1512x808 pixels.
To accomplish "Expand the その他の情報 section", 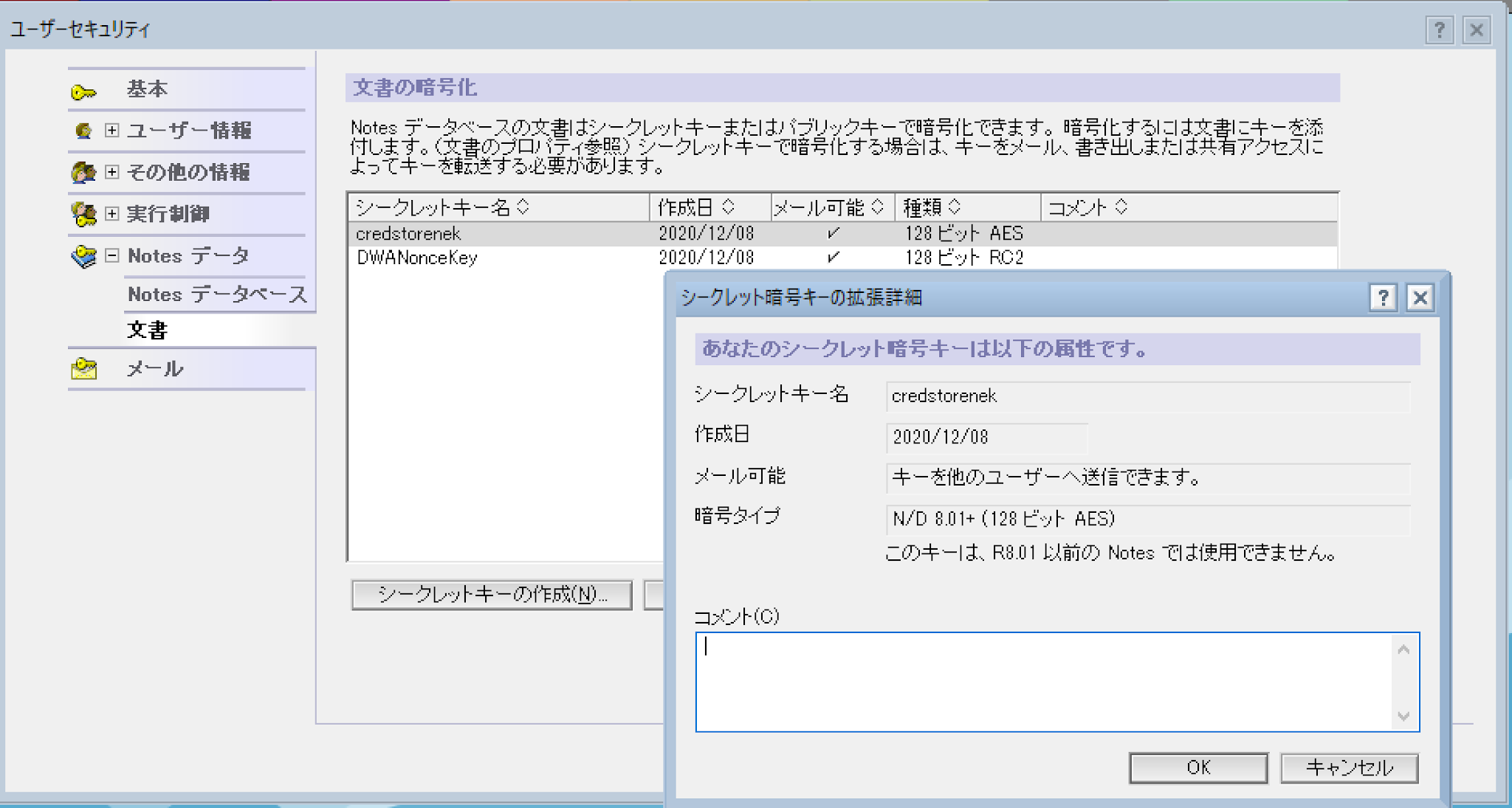I will click(111, 172).
